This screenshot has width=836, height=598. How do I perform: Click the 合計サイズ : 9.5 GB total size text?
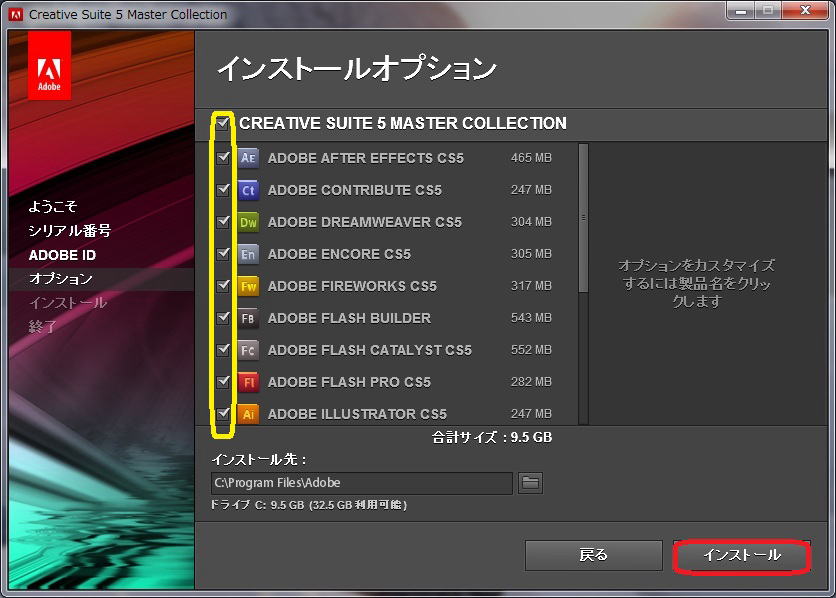pos(492,438)
